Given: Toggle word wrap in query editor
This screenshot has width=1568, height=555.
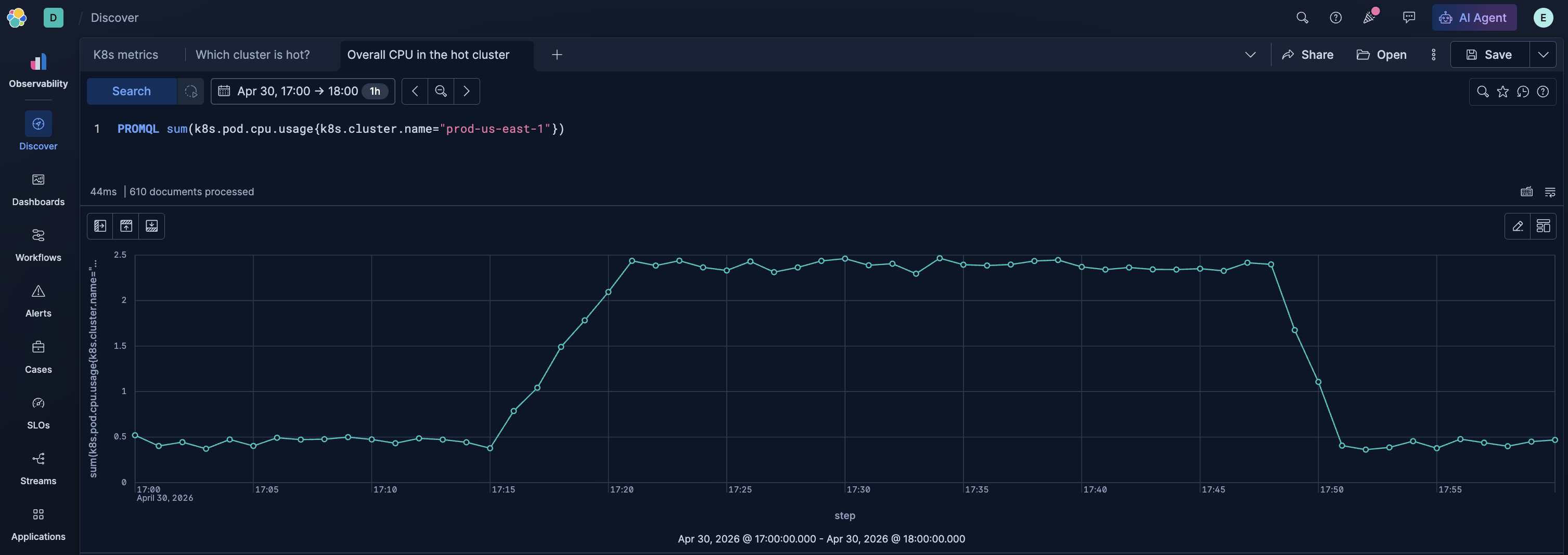Looking at the screenshot, I should click(x=1550, y=192).
